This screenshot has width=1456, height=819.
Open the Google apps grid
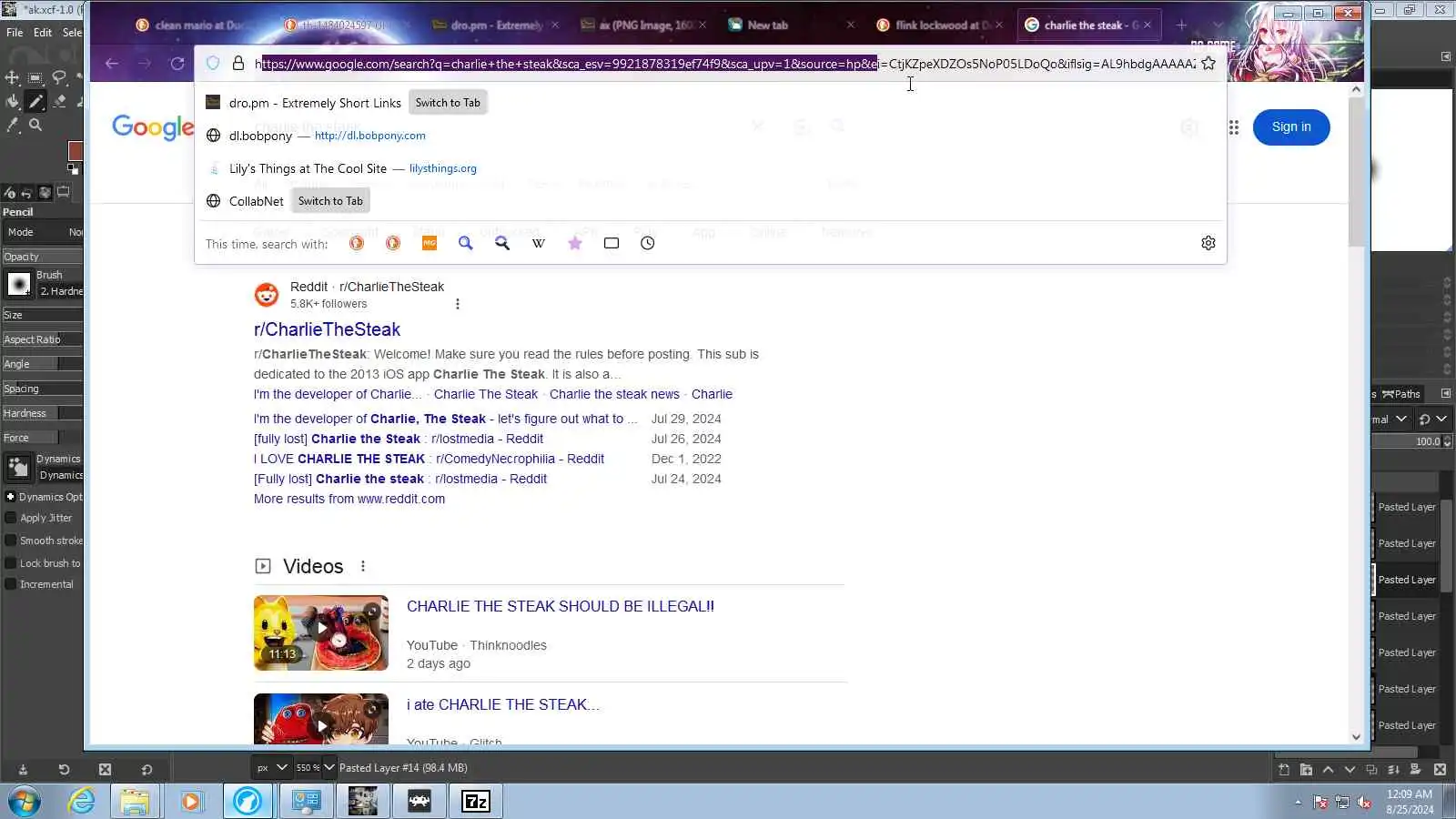(1234, 127)
